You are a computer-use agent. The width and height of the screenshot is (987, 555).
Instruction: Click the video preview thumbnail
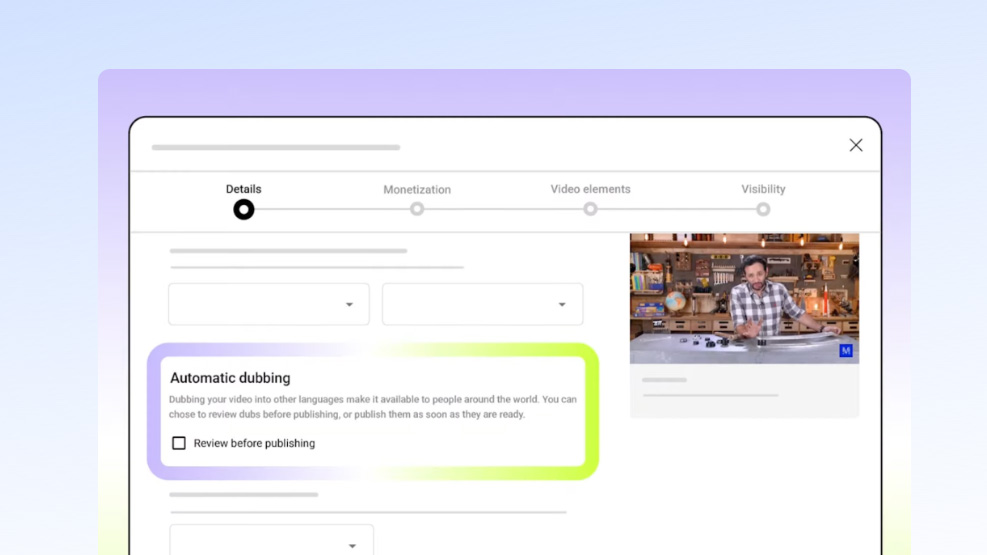(x=744, y=298)
